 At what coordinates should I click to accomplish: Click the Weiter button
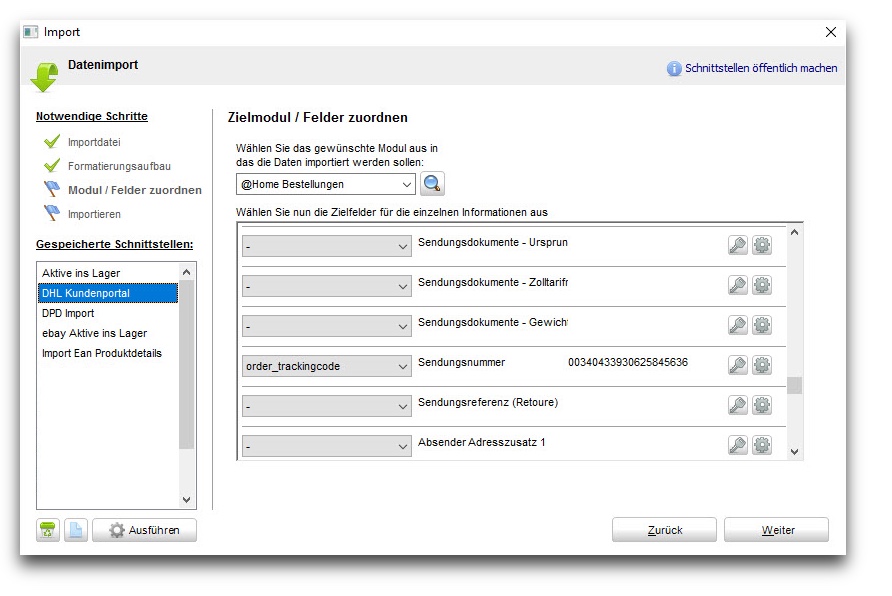776,529
